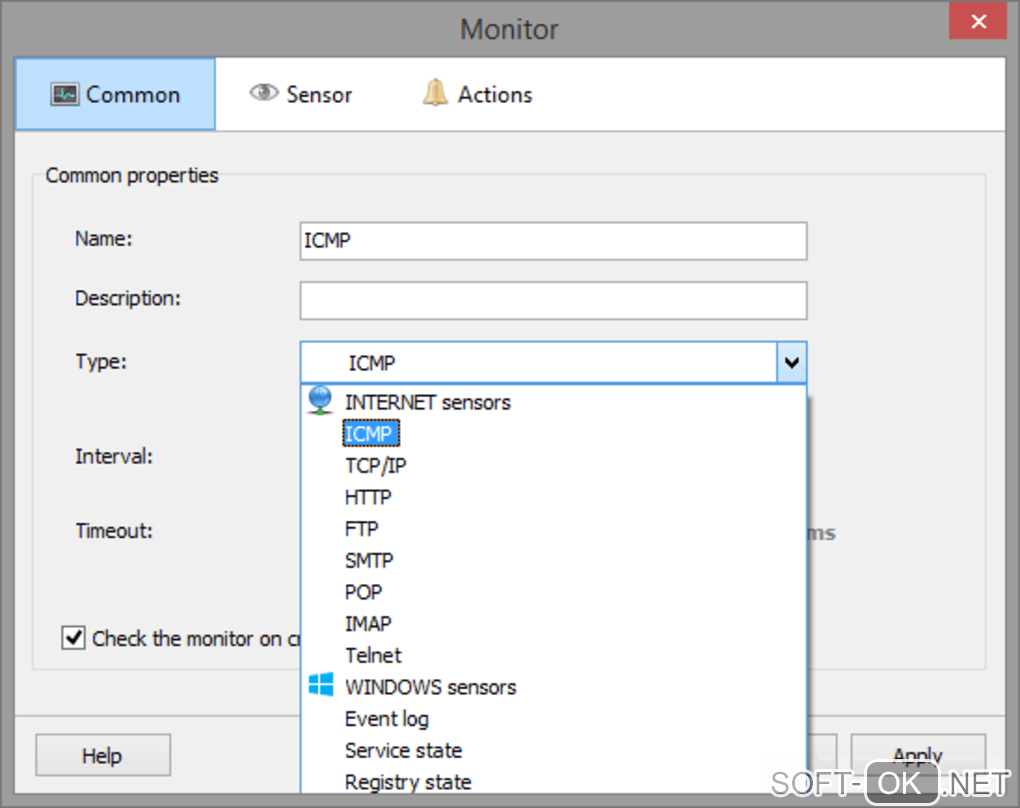The image size is (1020, 808).
Task: Click into the Name field
Action: pos(552,241)
